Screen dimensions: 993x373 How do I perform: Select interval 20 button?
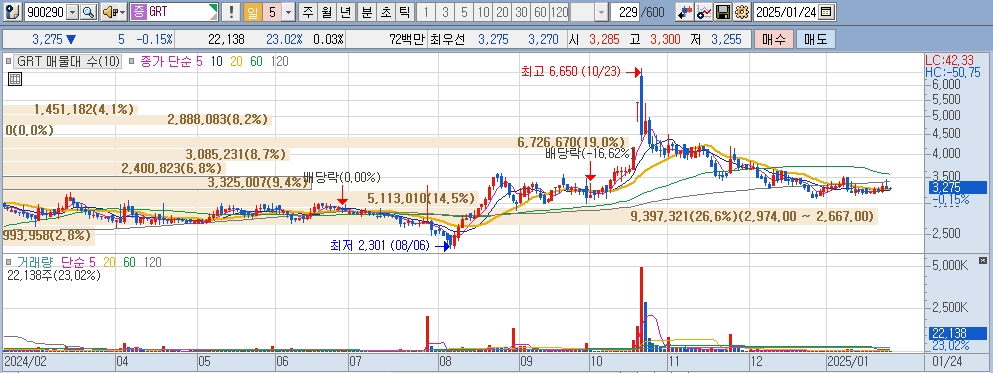(x=502, y=11)
